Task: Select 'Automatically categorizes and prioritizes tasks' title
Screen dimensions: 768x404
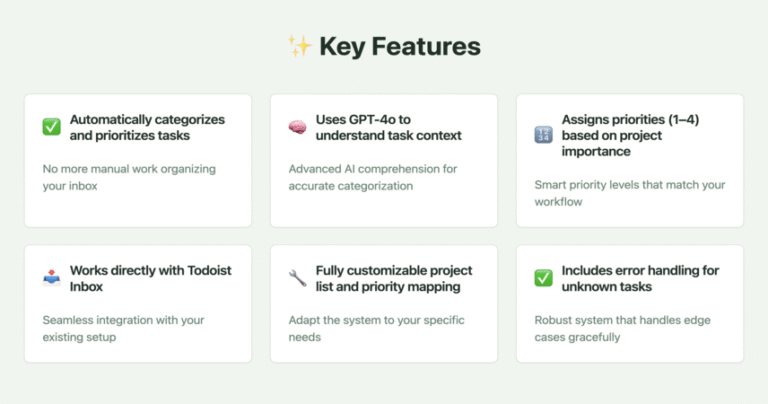Action: [147, 127]
